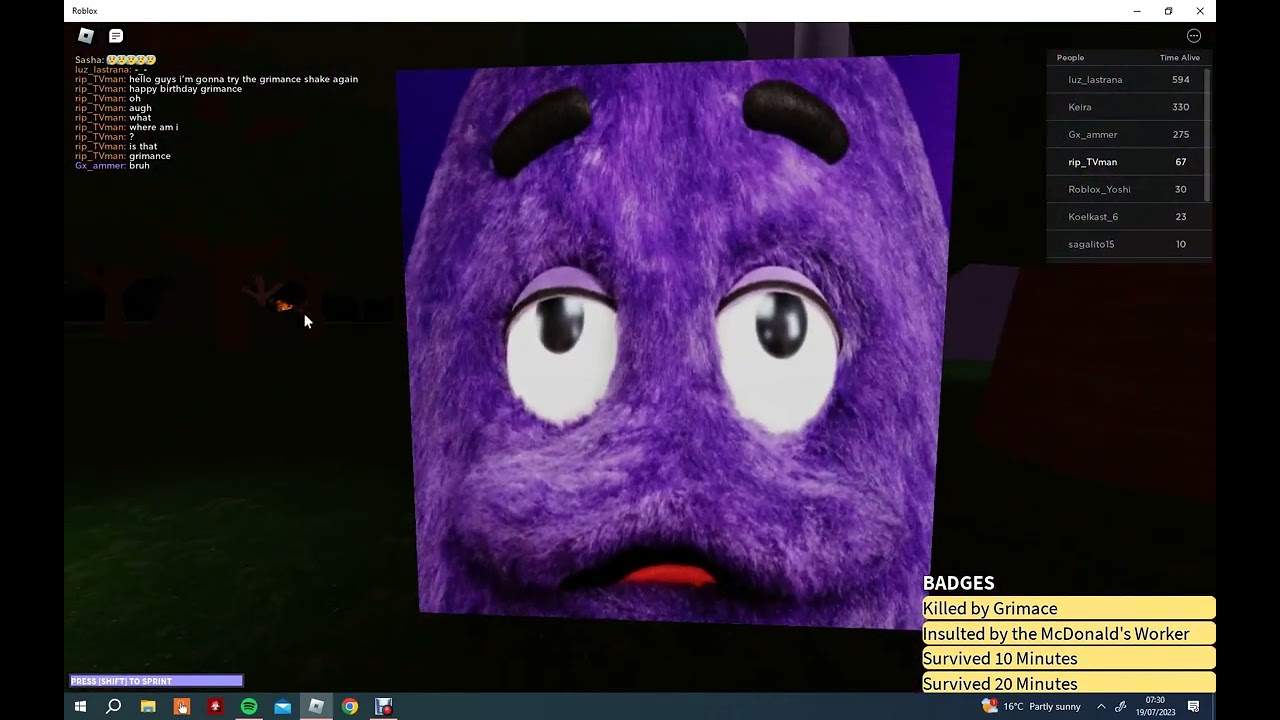The height and width of the screenshot is (720, 1280).
Task: Click the Survived 10 Minutes badge
Action: coord(1069,658)
